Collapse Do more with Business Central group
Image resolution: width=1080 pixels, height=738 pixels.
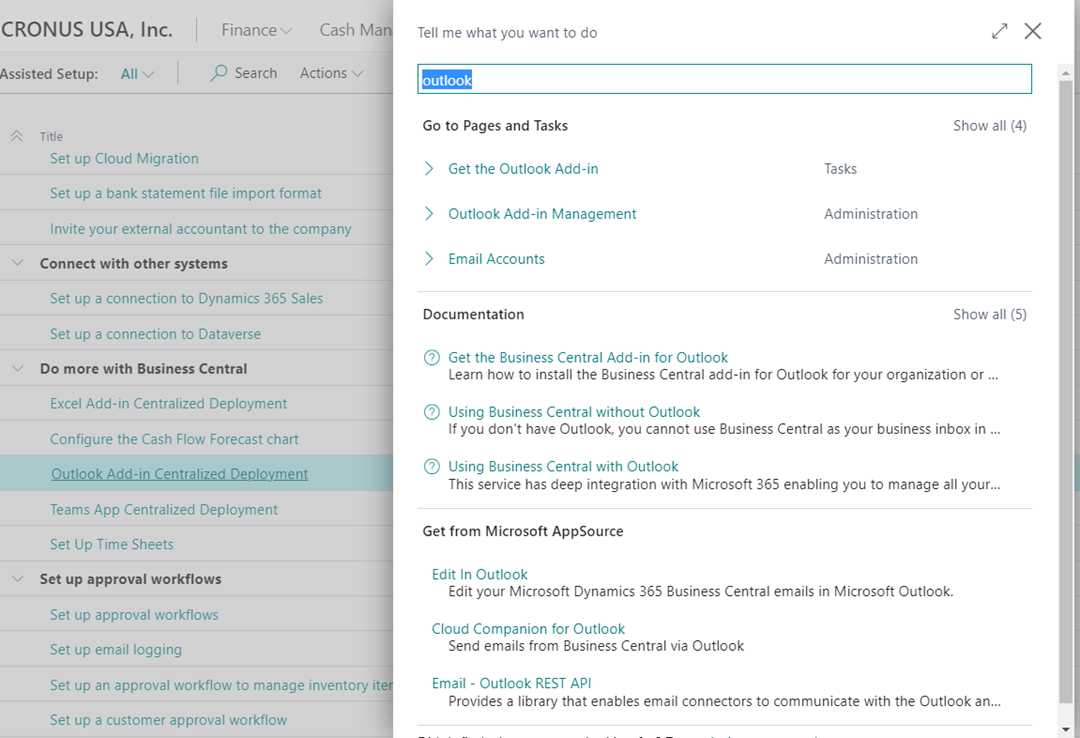(x=18, y=369)
